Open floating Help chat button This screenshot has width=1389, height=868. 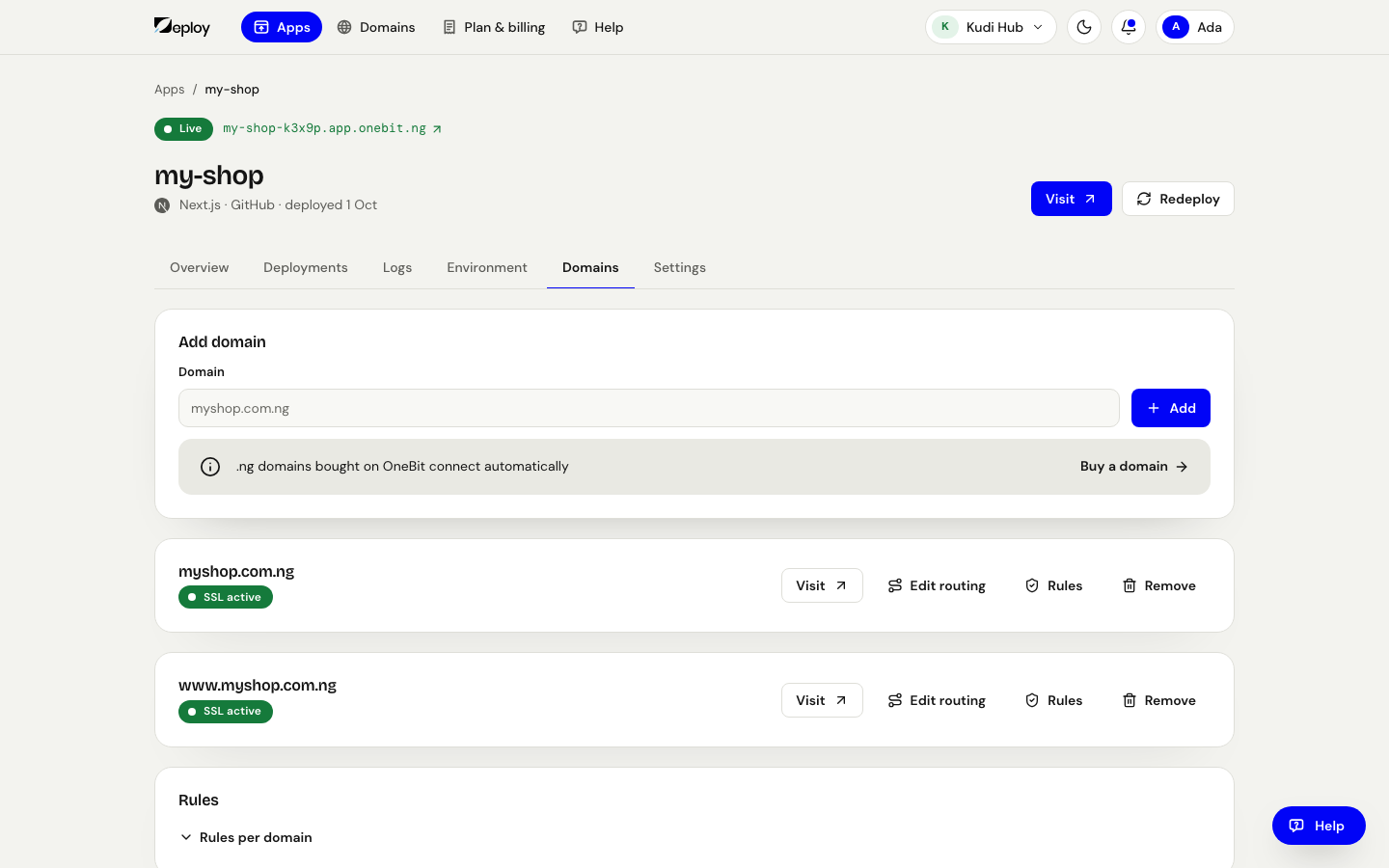pyautogui.click(x=1319, y=826)
